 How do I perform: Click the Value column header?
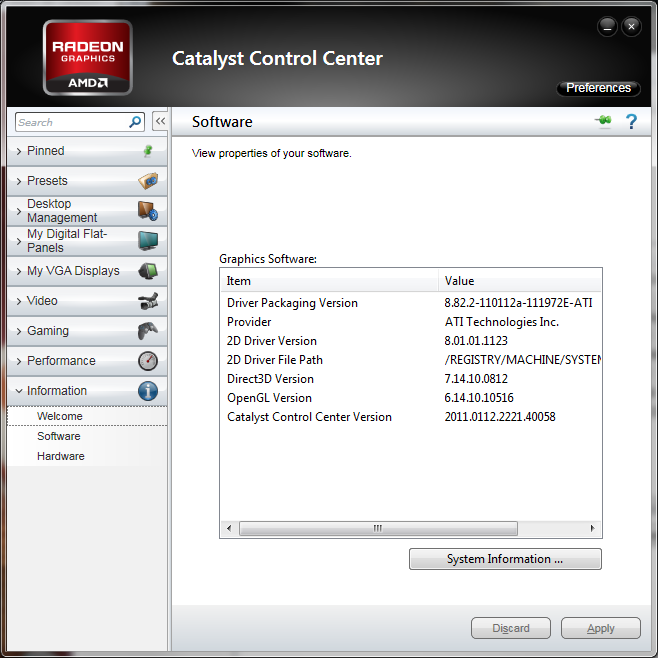(x=520, y=281)
